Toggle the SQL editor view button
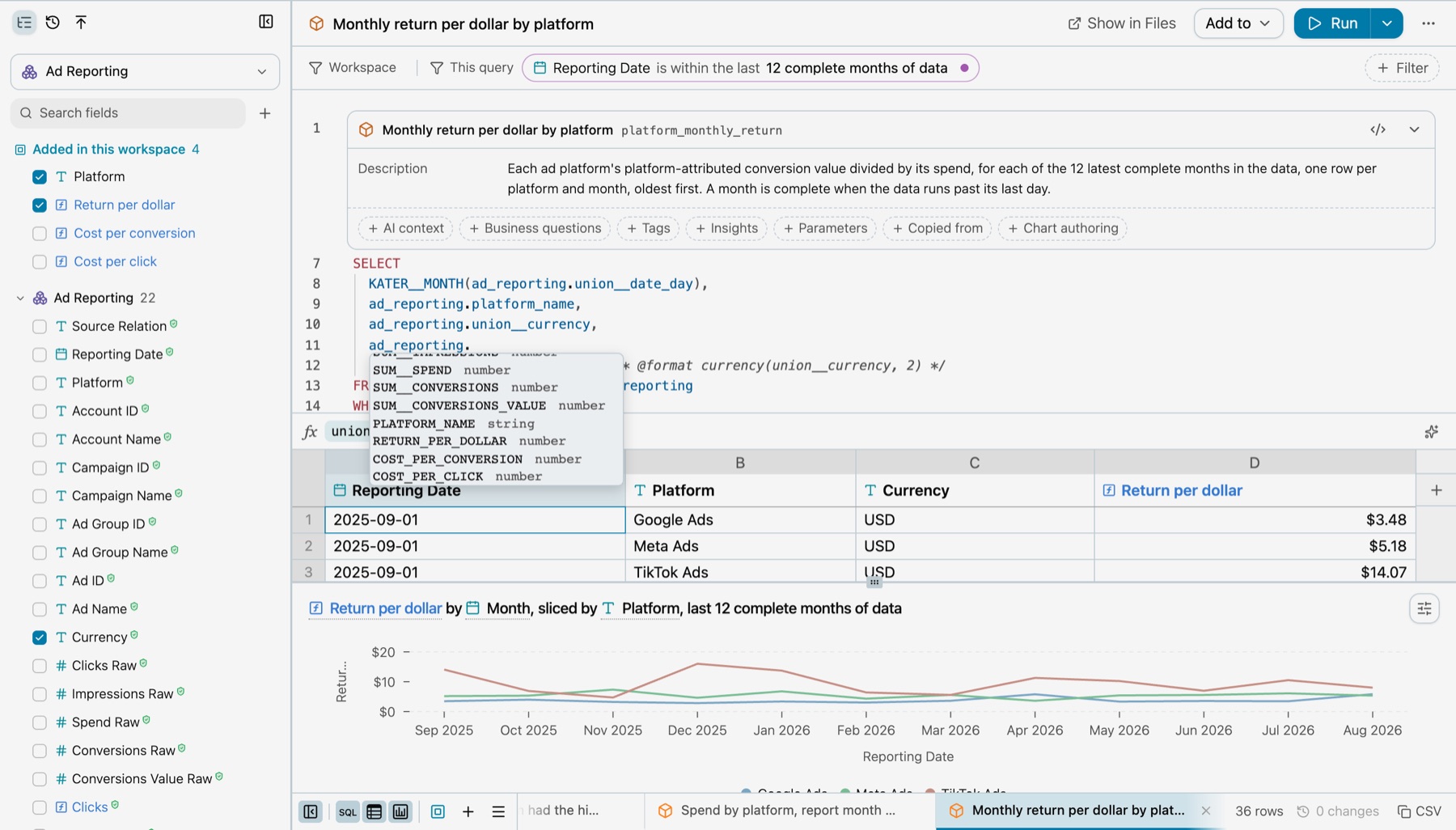Screen dimensions: 1456x830 [x=348, y=811]
